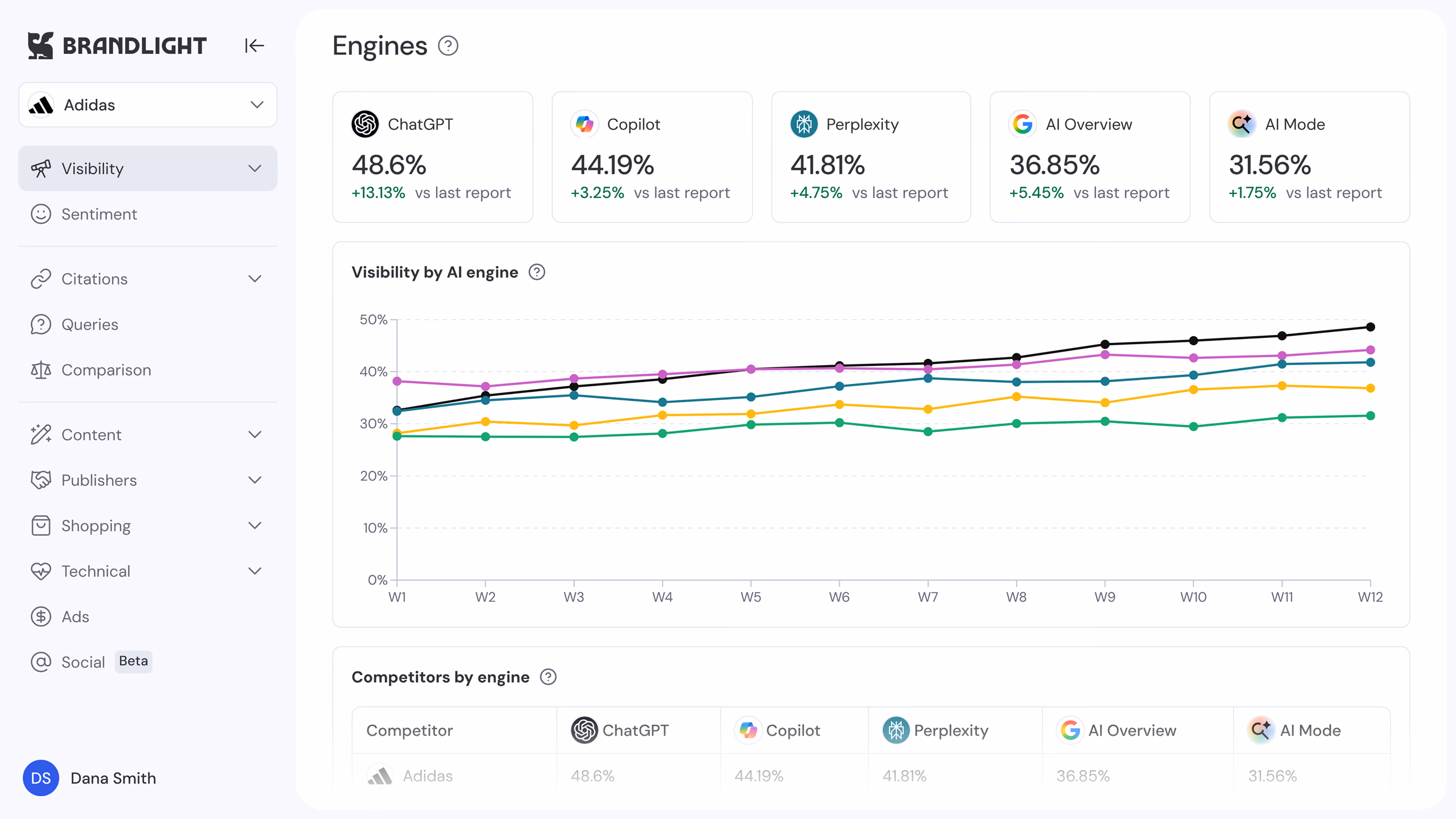Click the Social at-sign icon
1456x819 pixels.
coord(41,662)
